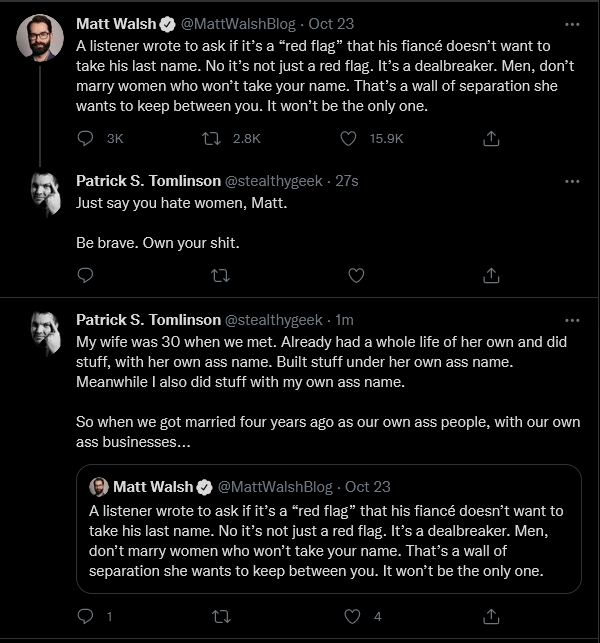Reply to Matt Walsh's top tweet
600x643 pixels.
click(85, 139)
